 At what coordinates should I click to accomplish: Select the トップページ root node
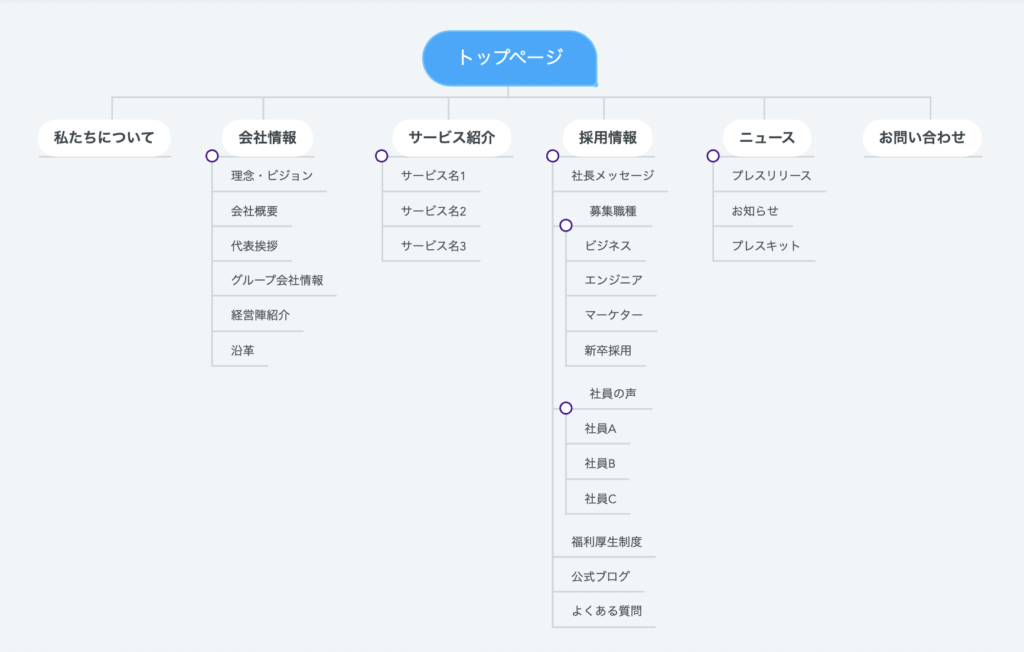(510, 57)
